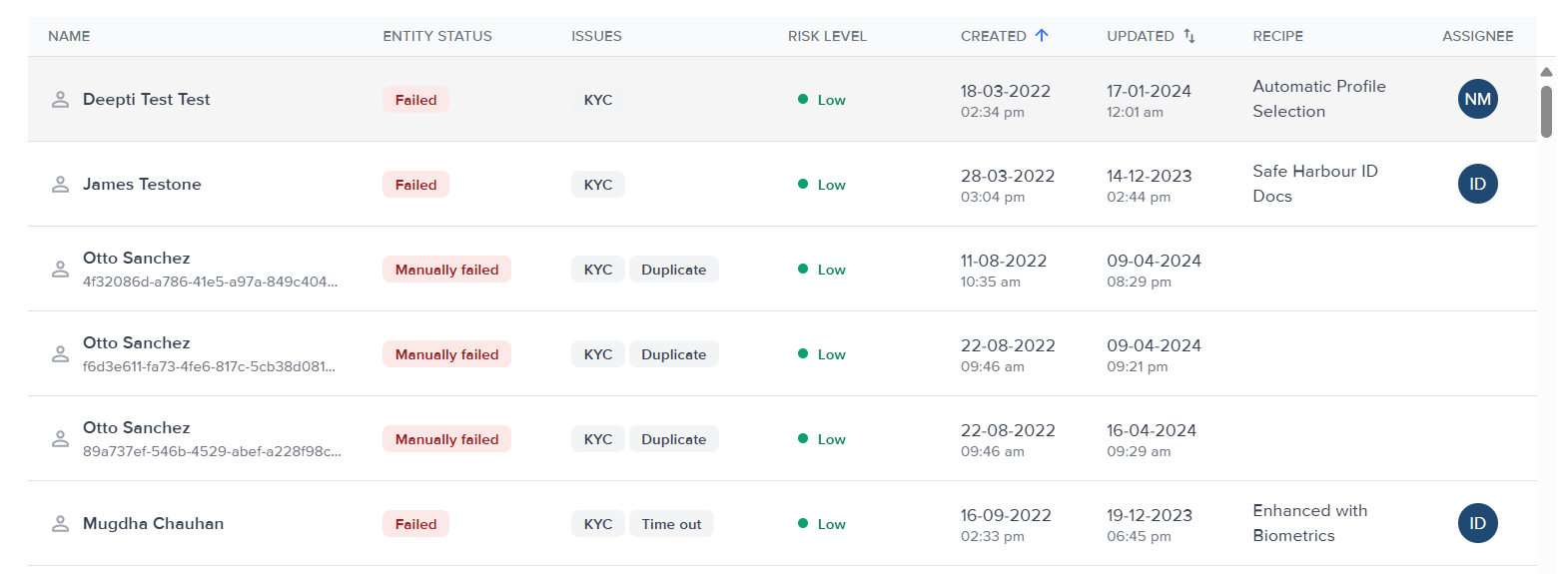Viewport: 1568px width, 574px height.
Task: Click the scrollbar up arrow
Action: point(1546,72)
